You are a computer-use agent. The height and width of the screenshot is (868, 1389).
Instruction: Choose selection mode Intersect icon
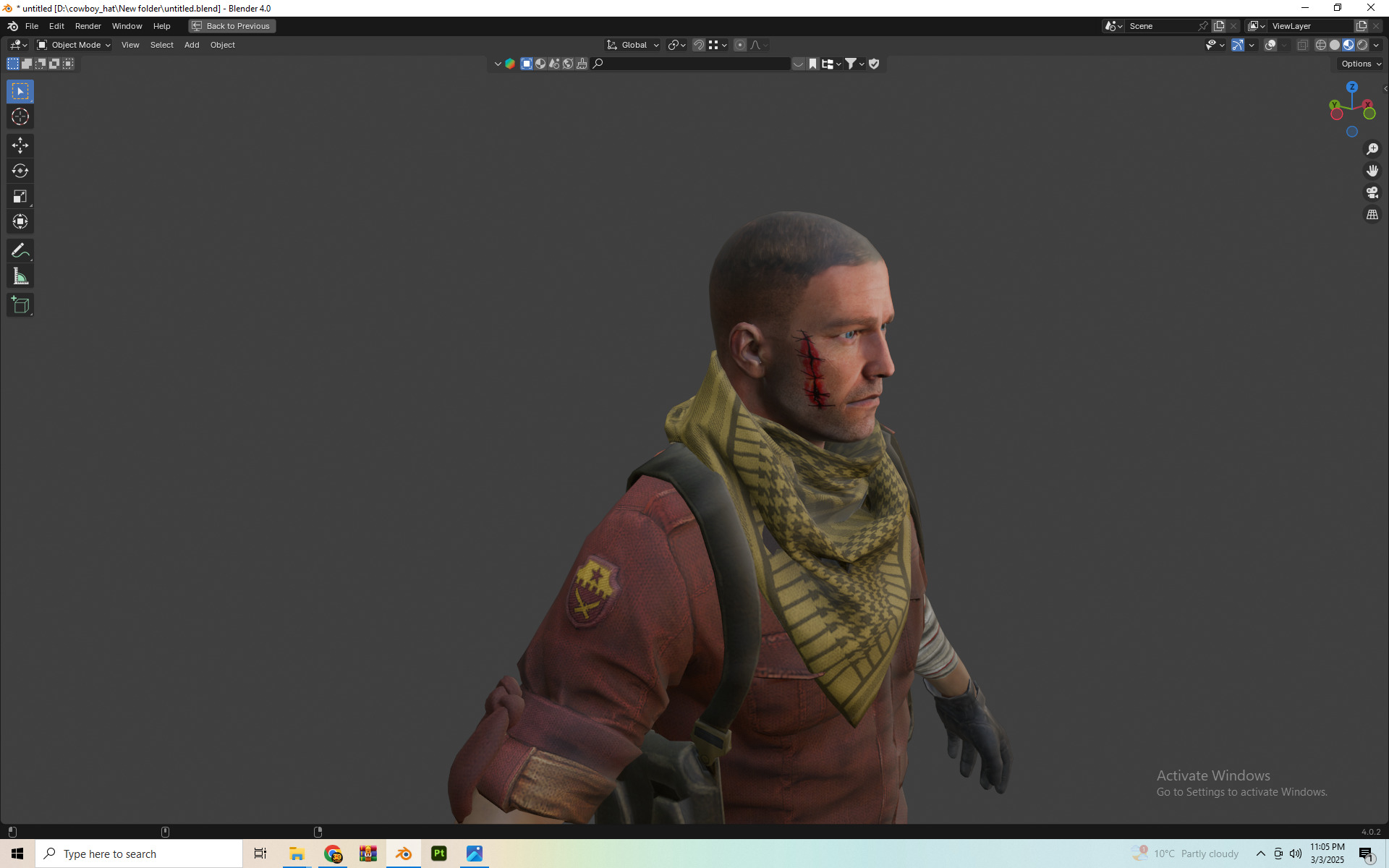pyautogui.click(x=68, y=64)
